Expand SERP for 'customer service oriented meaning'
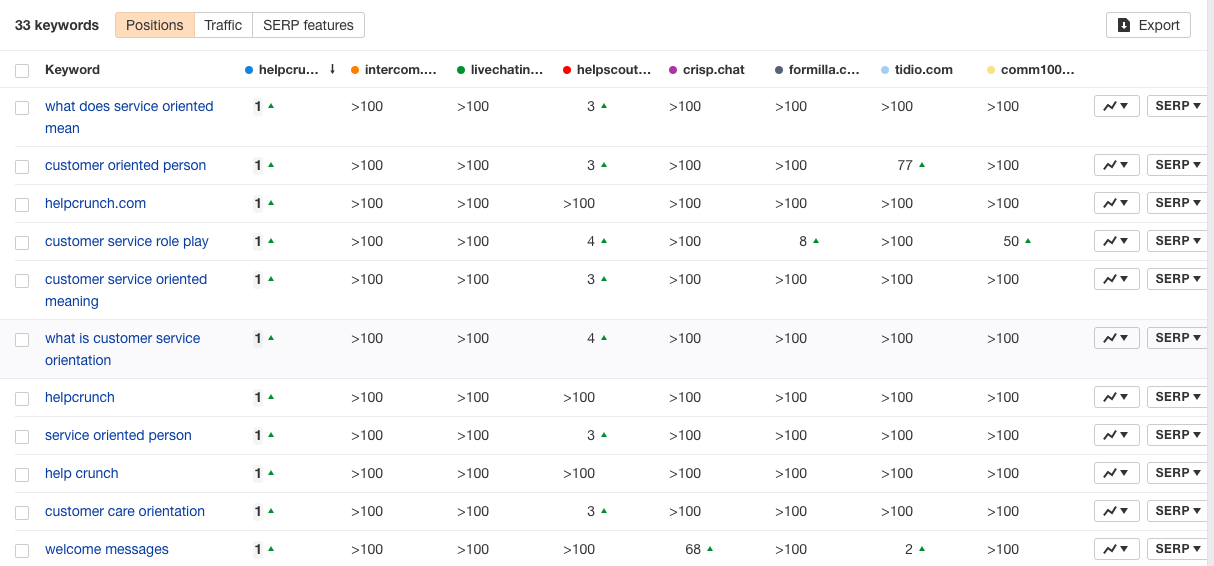This screenshot has width=1214, height=566. (x=1178, y=279)
